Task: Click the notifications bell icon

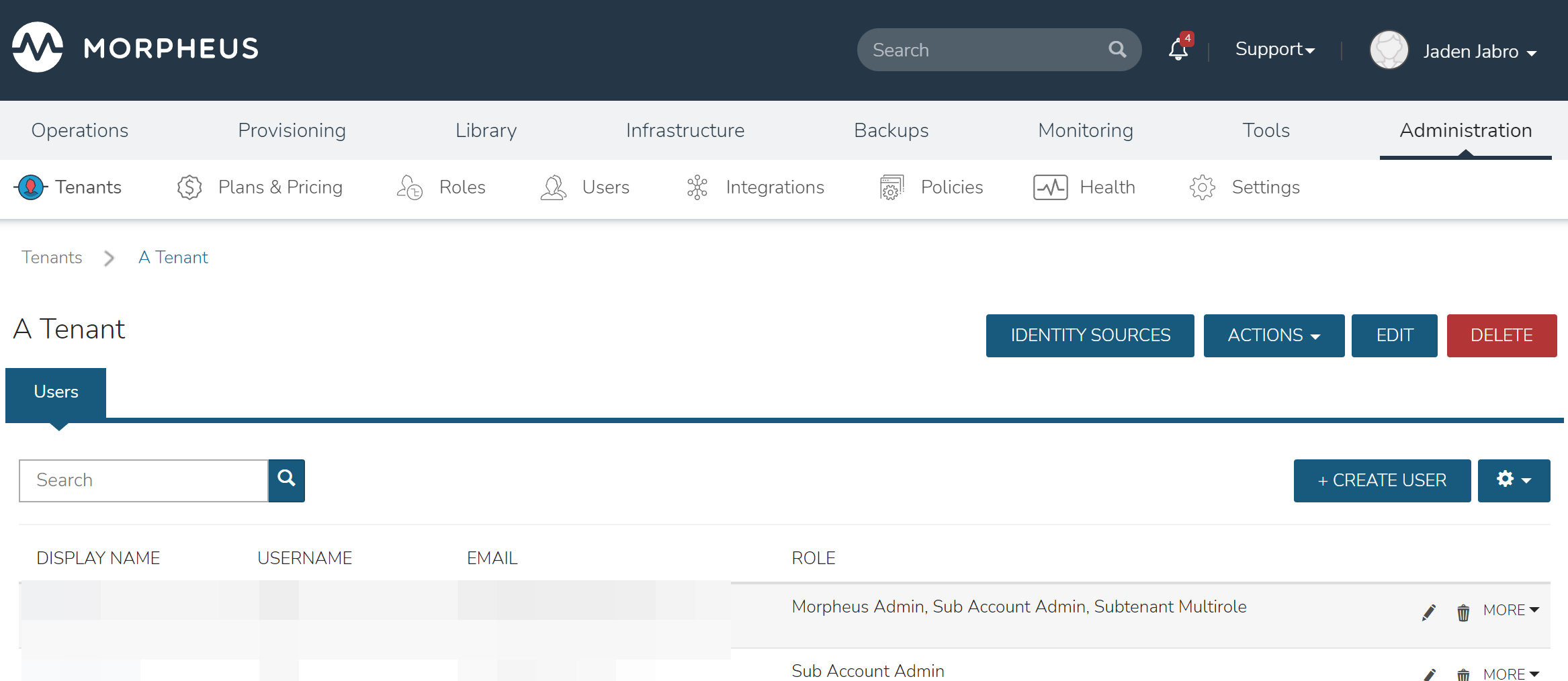Action: (1178, 50)
